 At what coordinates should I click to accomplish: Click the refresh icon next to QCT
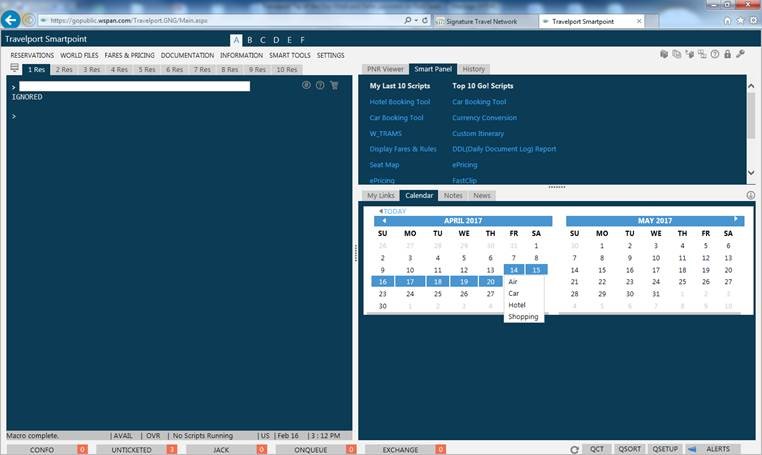(x=574, y=450)
